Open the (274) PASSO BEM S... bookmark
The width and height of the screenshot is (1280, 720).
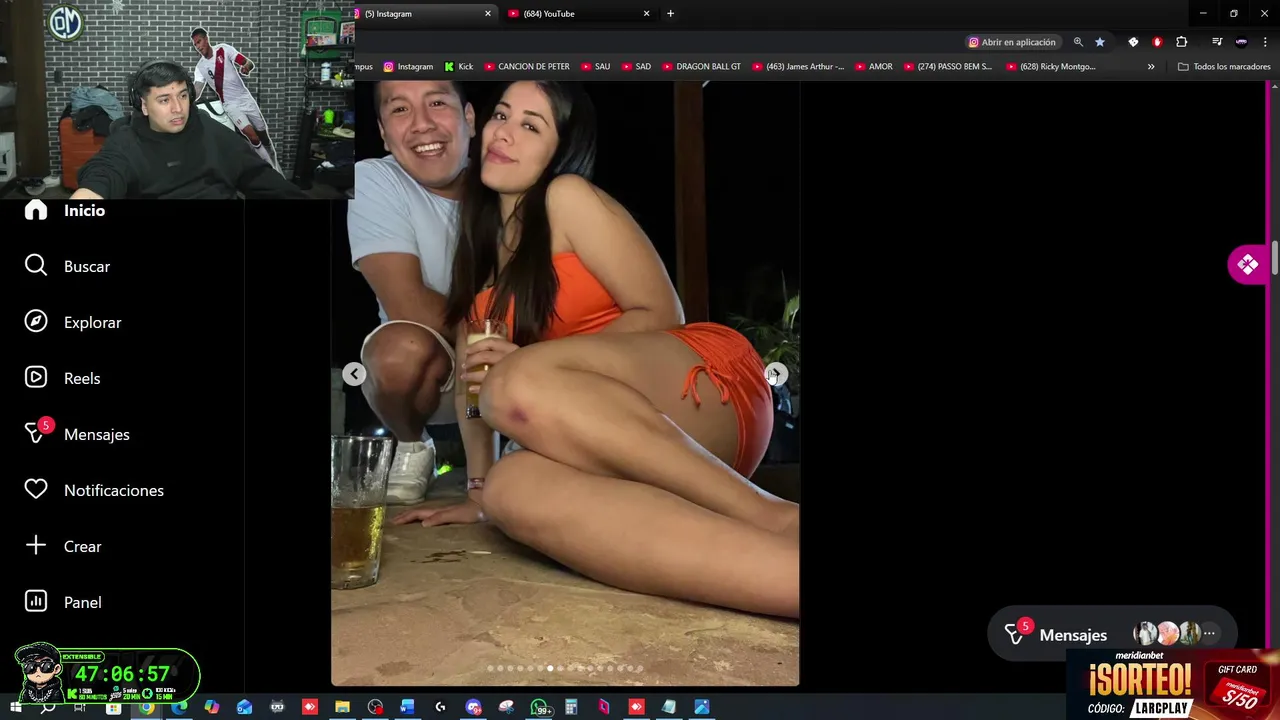point(947,67)
